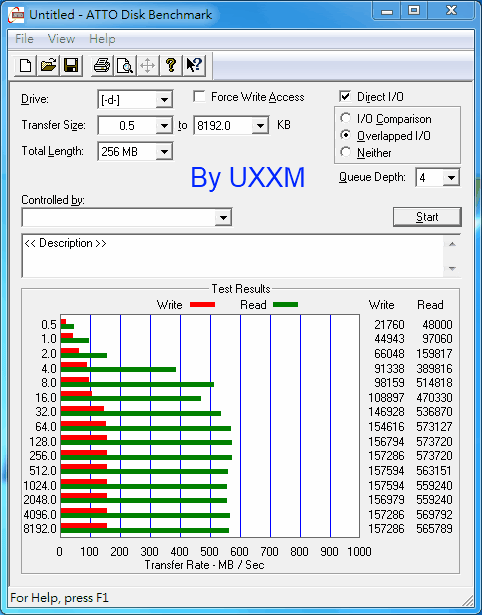Image resolution: width=482 pixels, height=615 pixels.
Task: Close the ATTO Disk Benchmark window
Action: pyautogui.click(x=451, y=11)
